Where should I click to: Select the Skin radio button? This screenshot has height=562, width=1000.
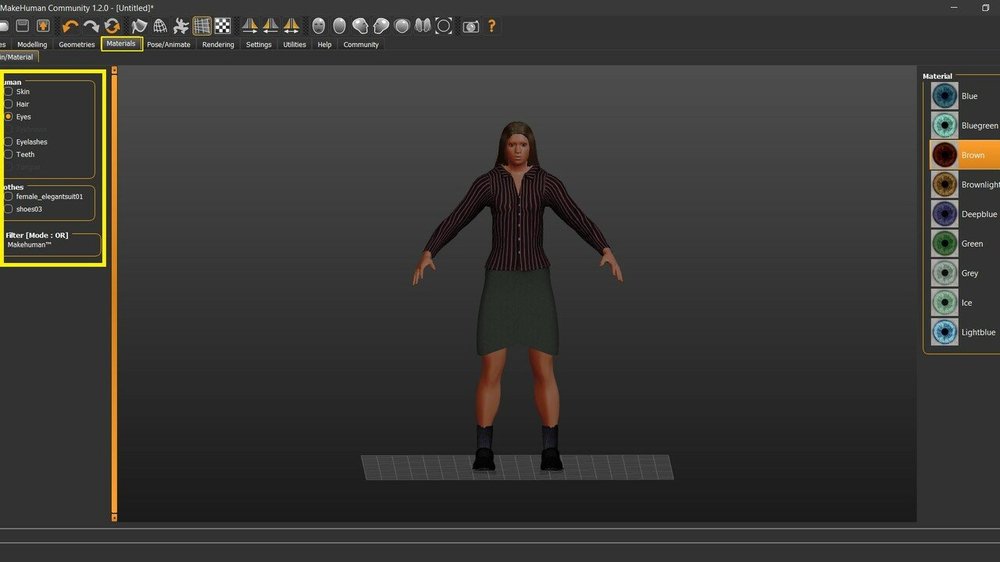(9, 91)
